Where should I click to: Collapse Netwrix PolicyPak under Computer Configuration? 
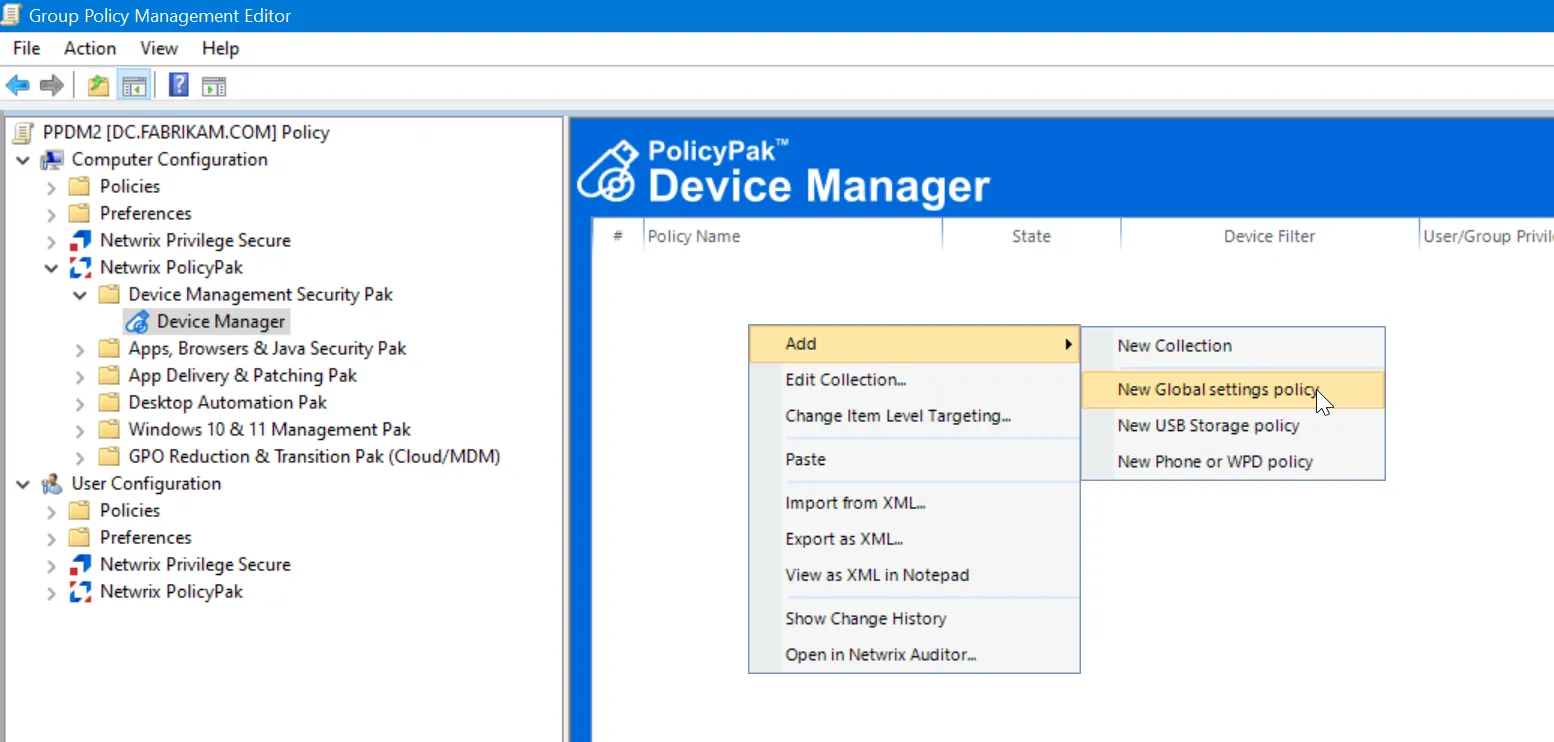tap(52, 268)
